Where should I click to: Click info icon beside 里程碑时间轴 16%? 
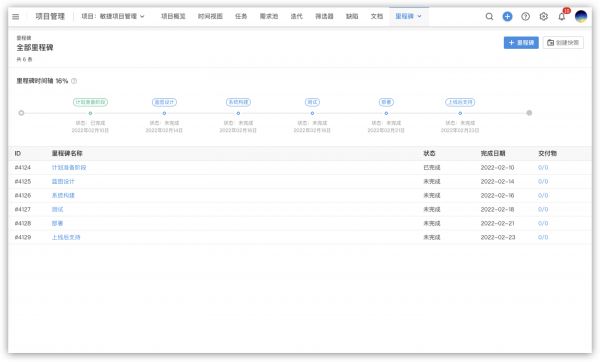click(x=74, y=81)
